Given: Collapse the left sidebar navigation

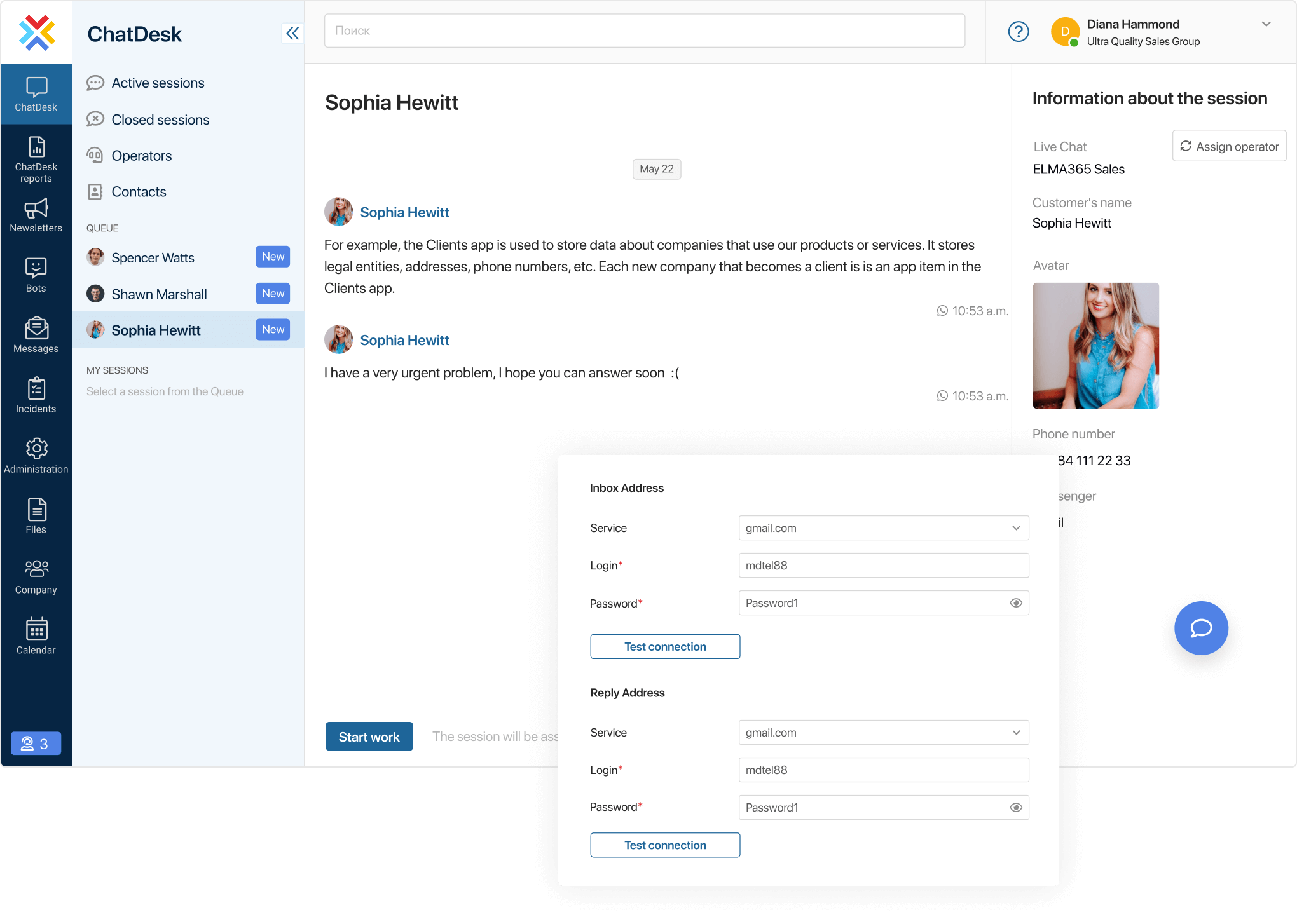Looking at the screenshot, I should pos(293,33).
